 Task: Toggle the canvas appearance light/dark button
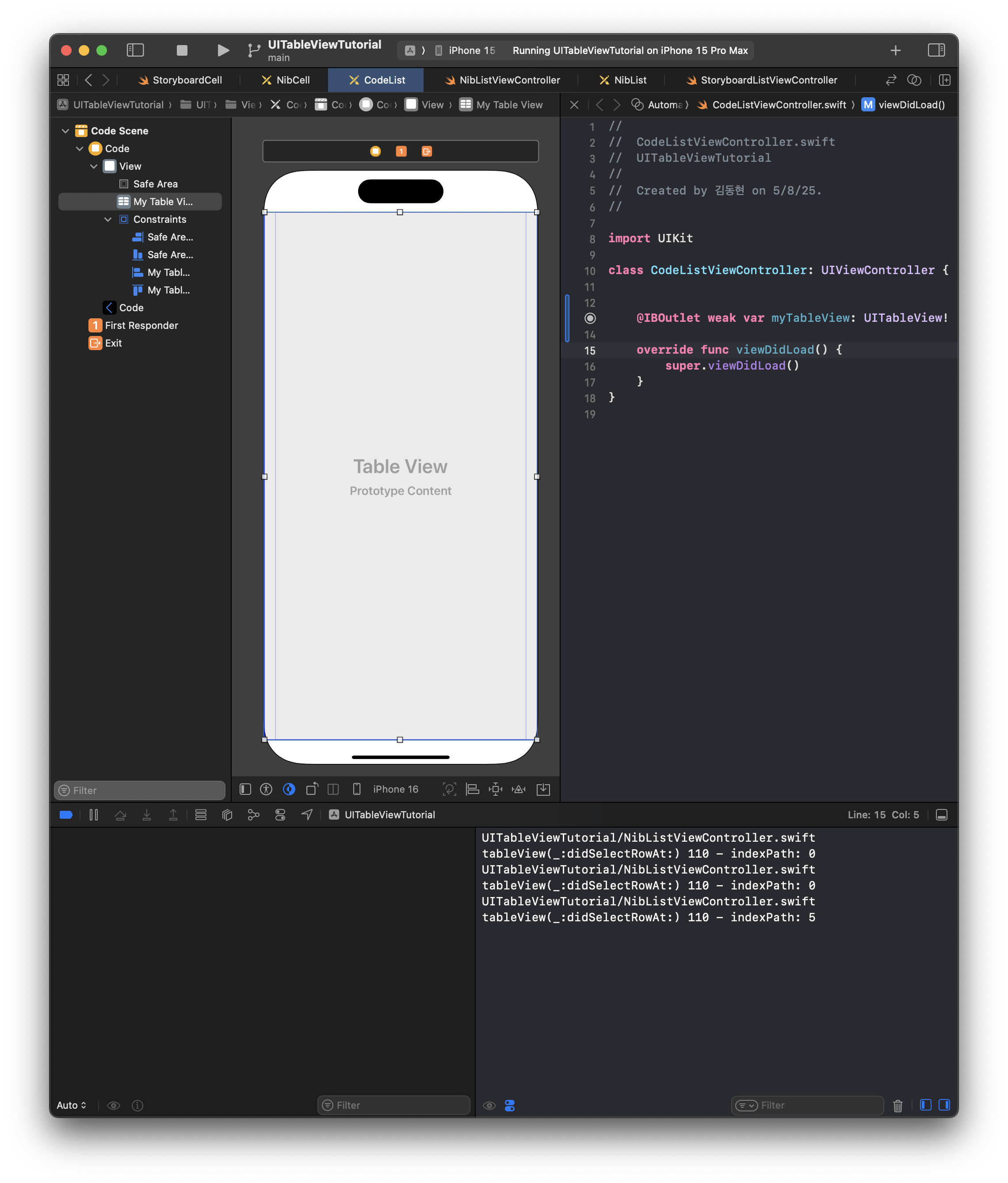click(x=289, y=789)
